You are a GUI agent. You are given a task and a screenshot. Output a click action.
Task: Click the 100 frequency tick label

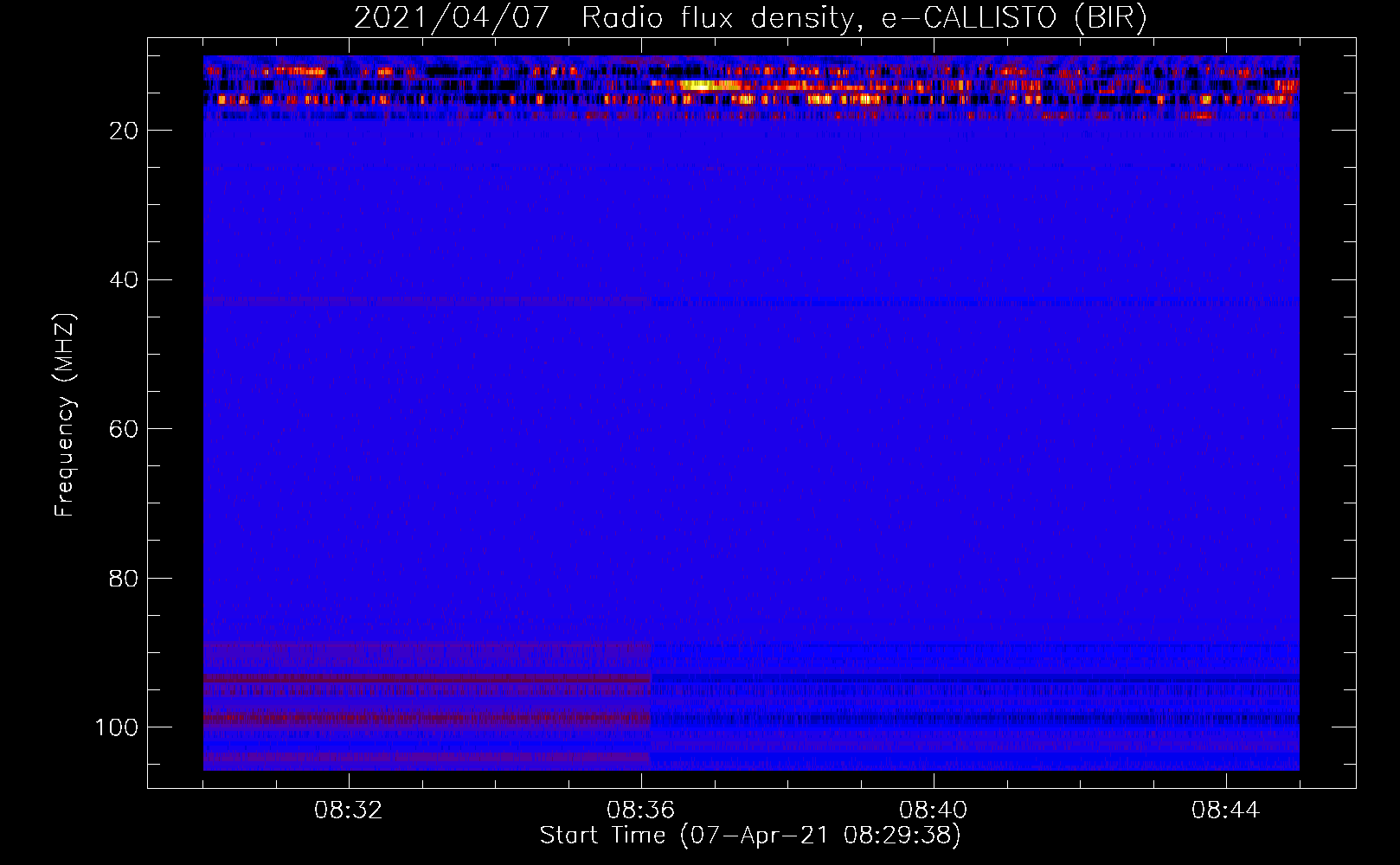coord(117,727)
